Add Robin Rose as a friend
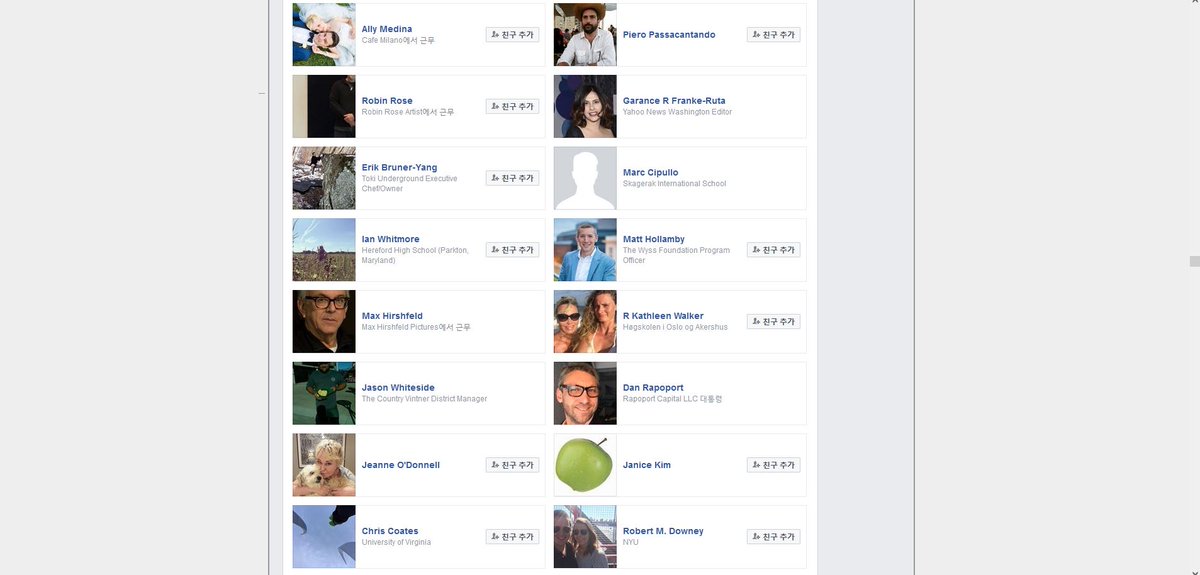1200x575 pixels. point(512,106)
